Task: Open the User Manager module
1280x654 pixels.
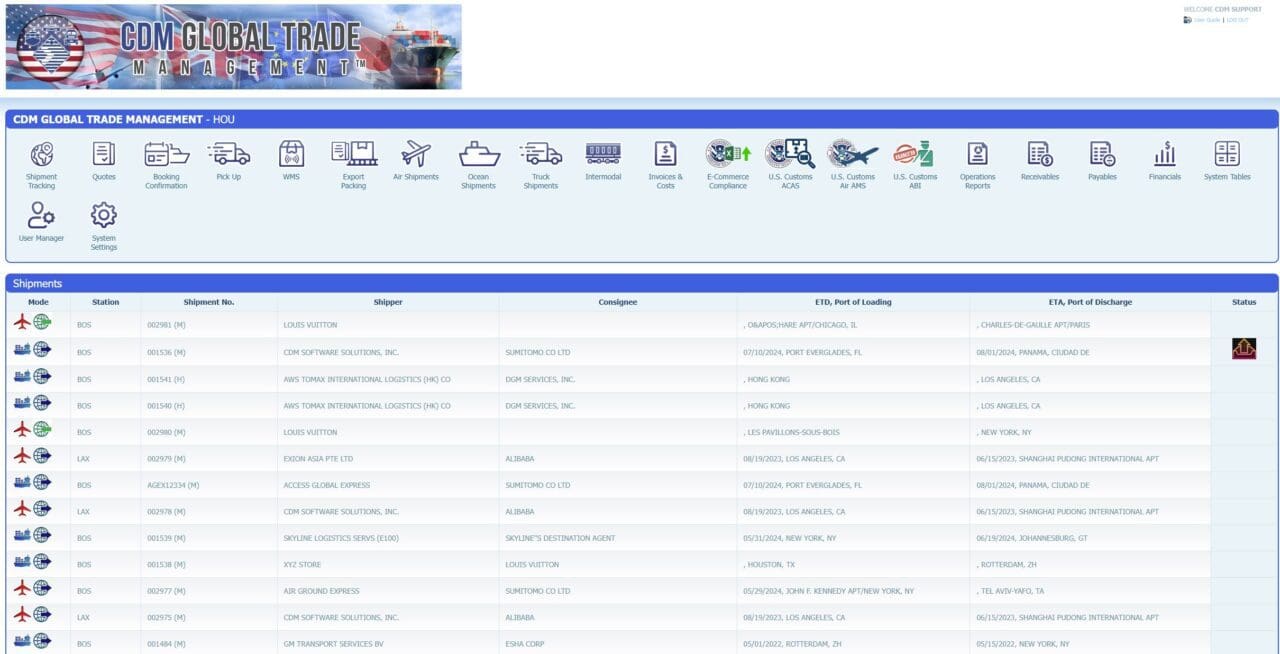Action: [41, 222]
